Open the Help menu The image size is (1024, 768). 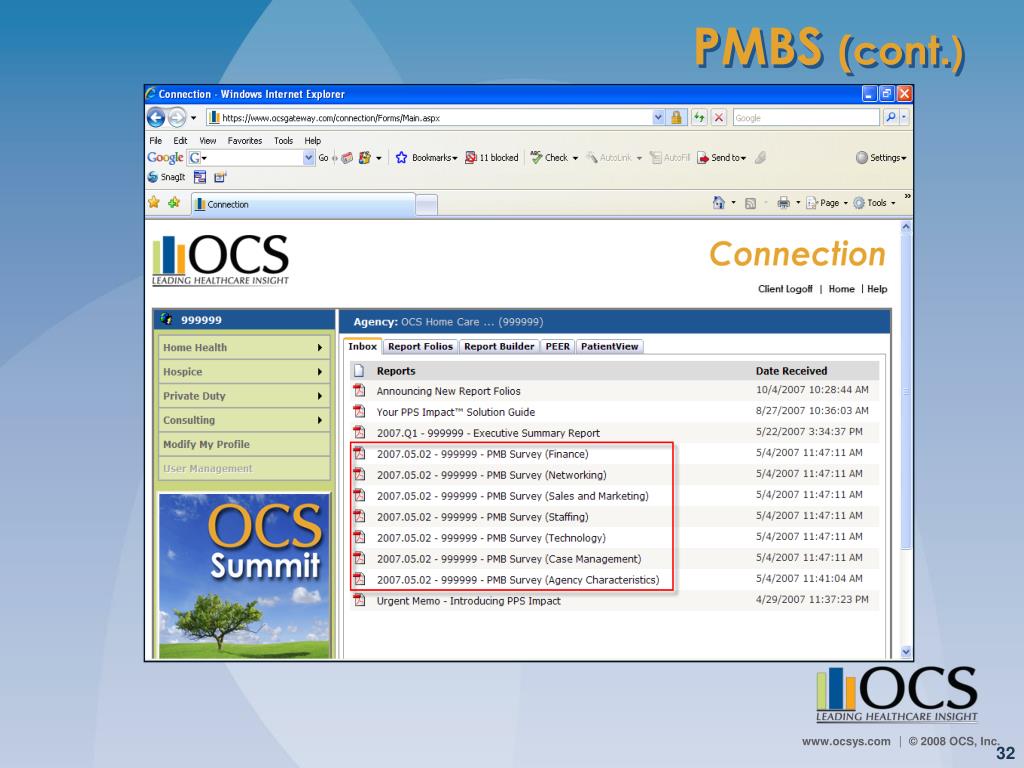tap(313, 140)
